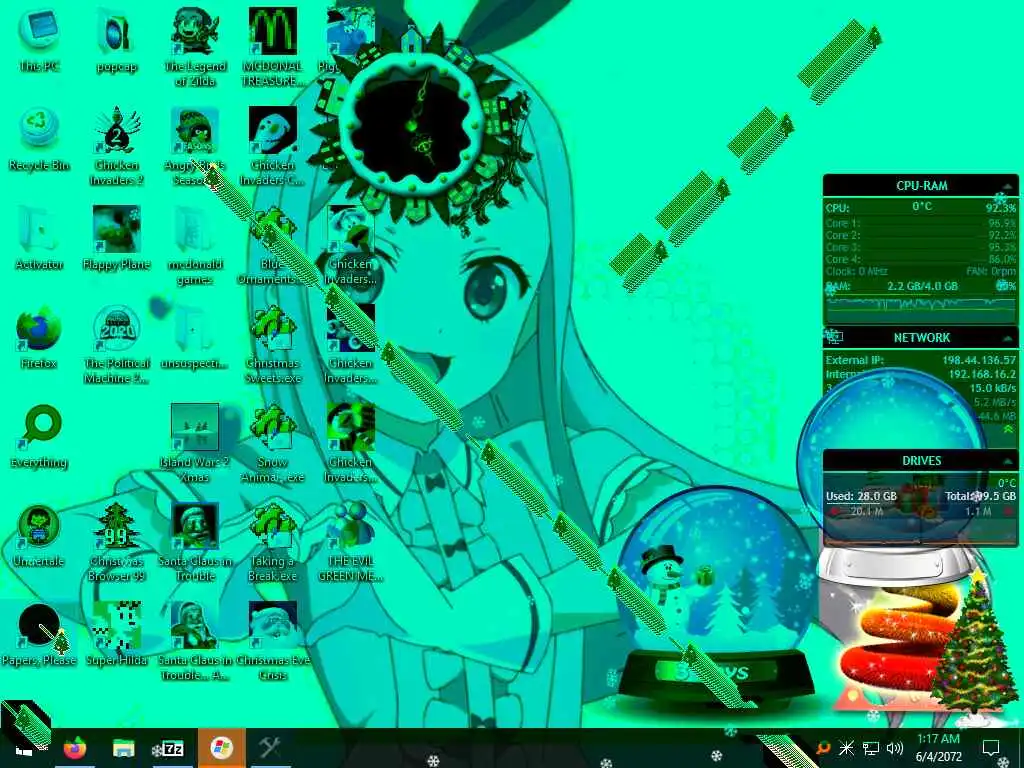Open the hammer-and-wrench tools taskbar app

(269, 748)
